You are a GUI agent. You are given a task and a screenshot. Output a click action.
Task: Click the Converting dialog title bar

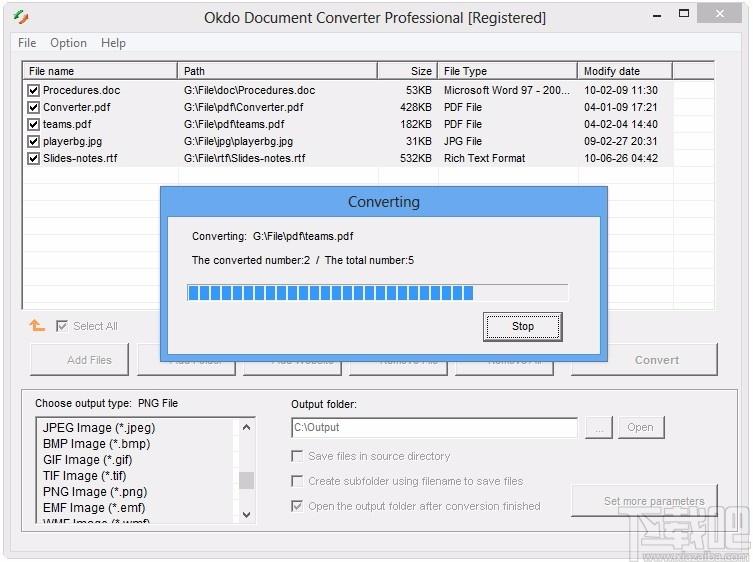click(384, 202)
